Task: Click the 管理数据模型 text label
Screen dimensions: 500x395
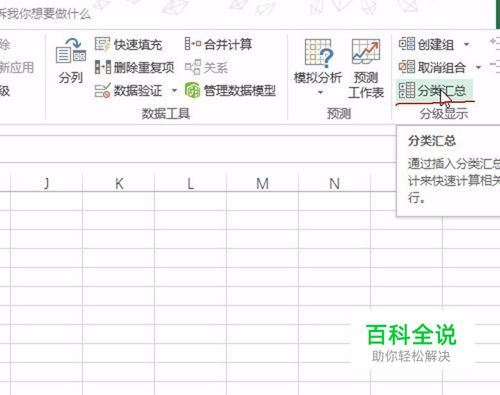Action: pos(240,91)
